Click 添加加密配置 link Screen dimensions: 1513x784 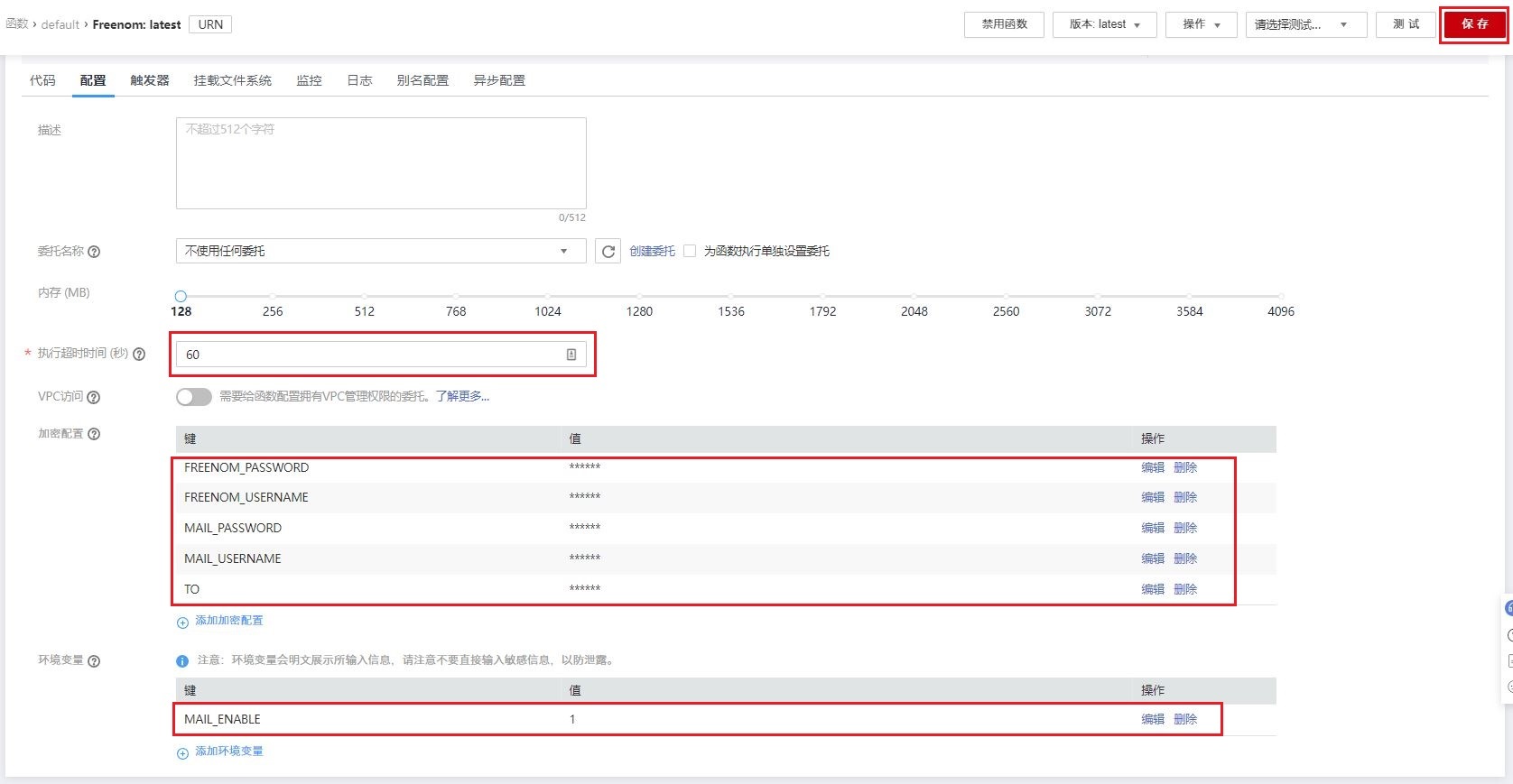click(229, 621)
